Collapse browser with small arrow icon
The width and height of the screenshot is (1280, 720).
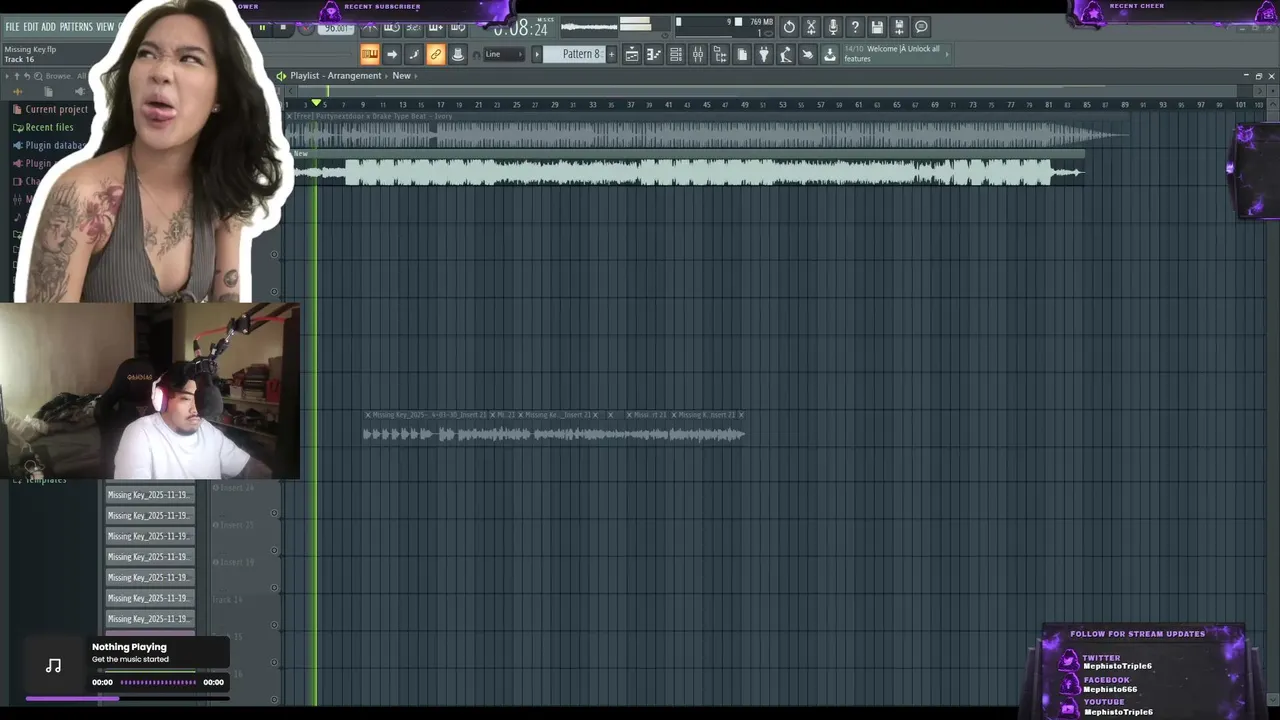(x=7, y=76)
